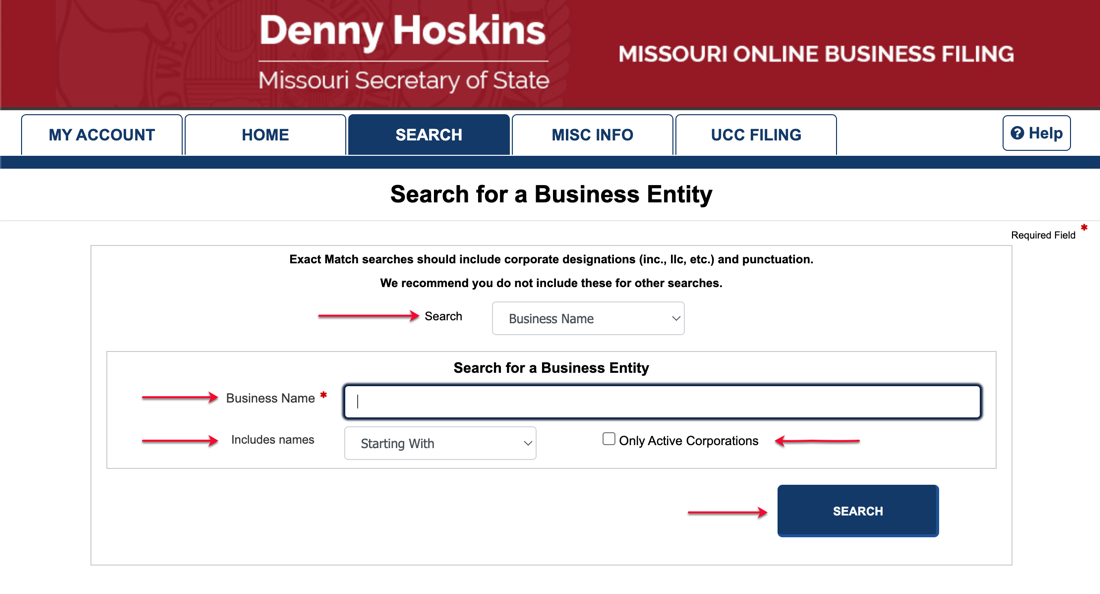Go to the HOME tab
The image size is (1100, 594).
click(265, 135)
